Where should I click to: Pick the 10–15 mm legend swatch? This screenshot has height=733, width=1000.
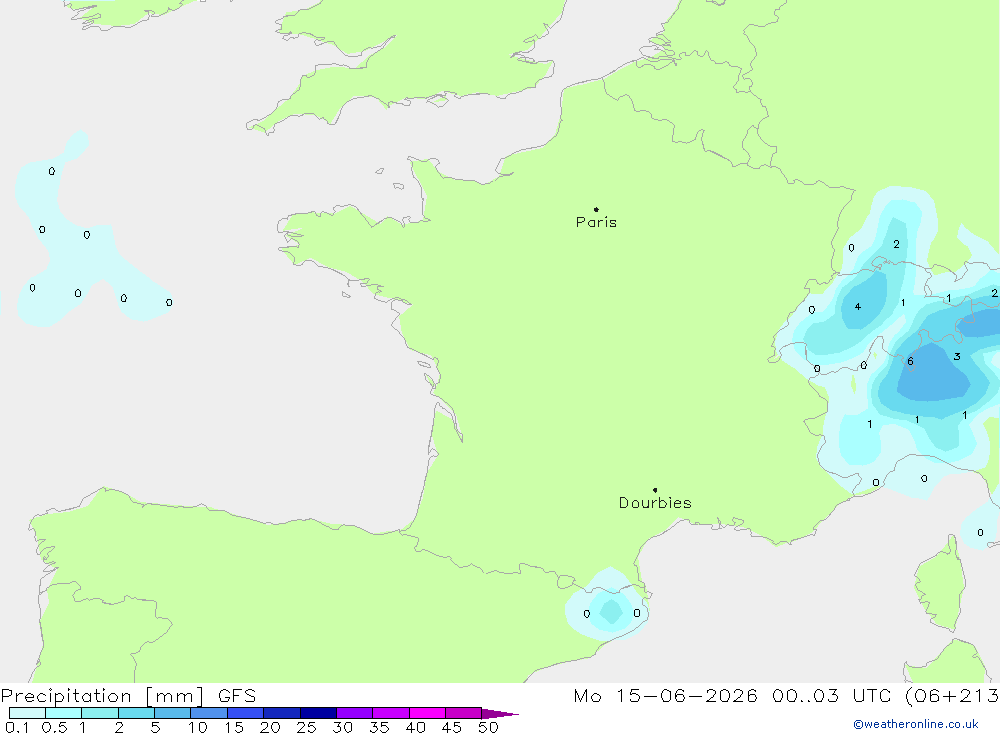[x=209, y=713]
